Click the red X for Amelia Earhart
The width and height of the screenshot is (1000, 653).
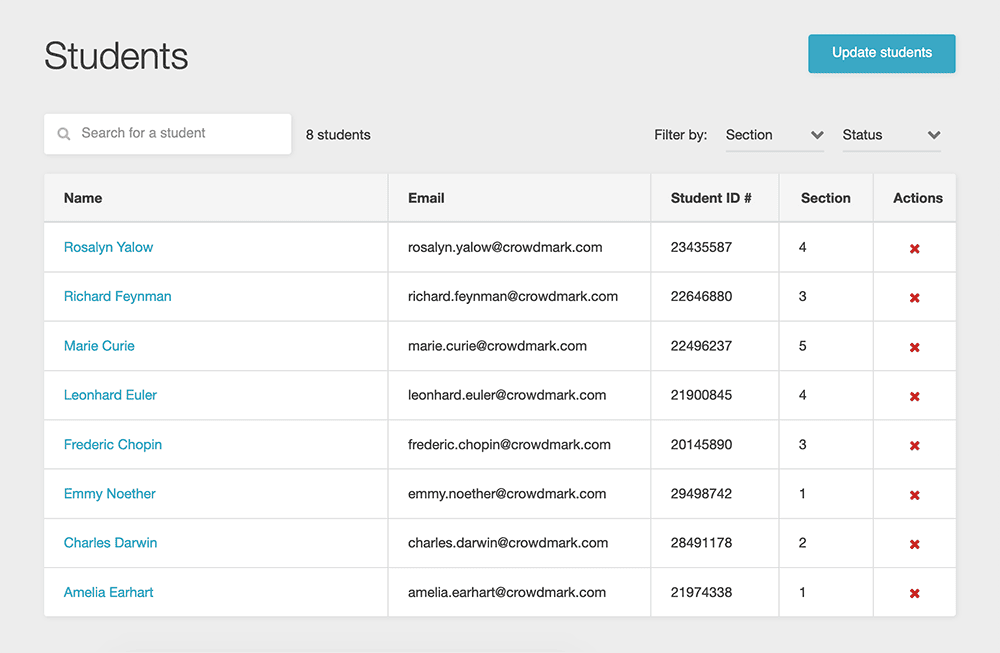914,593
